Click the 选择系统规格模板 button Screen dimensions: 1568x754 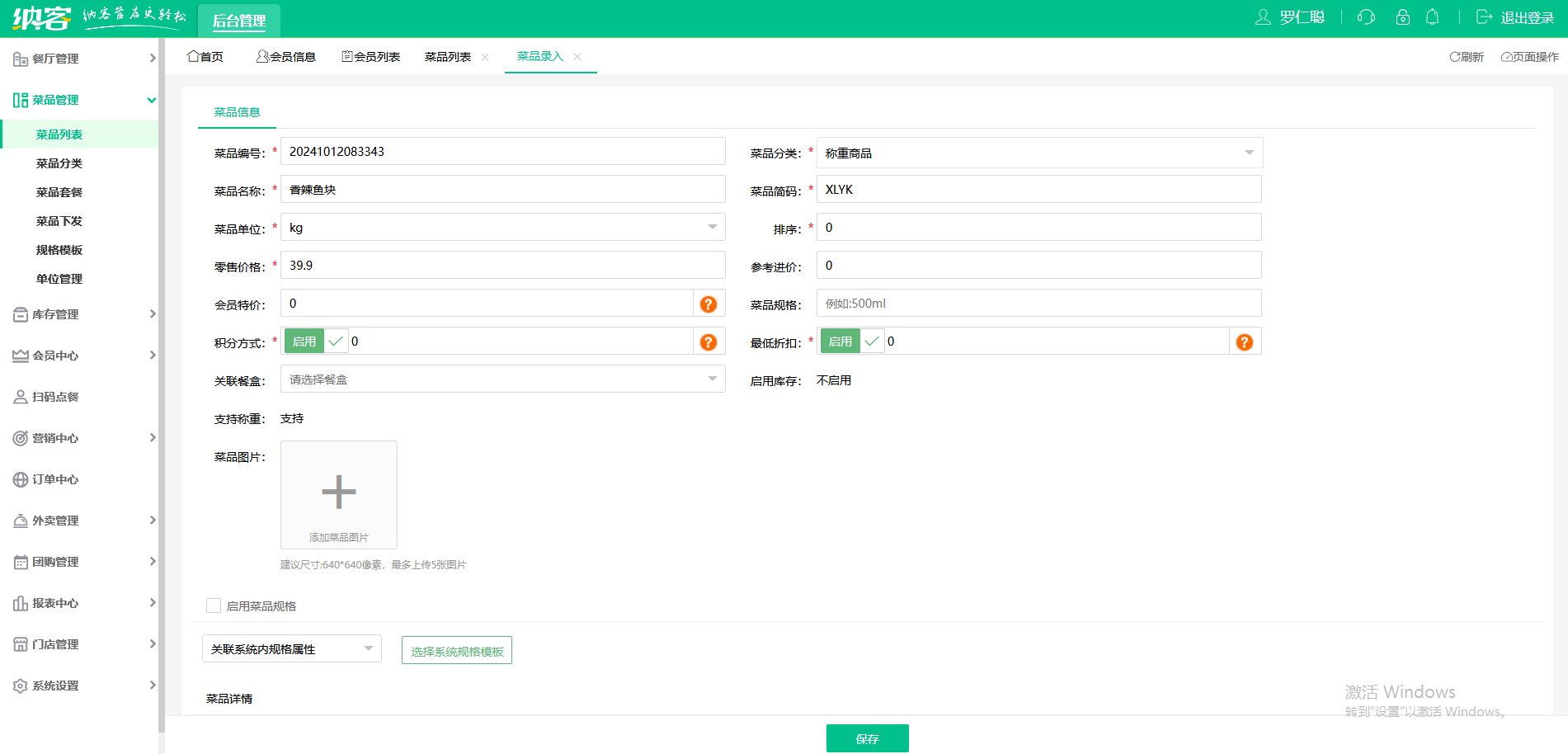[x=457, y=650]
